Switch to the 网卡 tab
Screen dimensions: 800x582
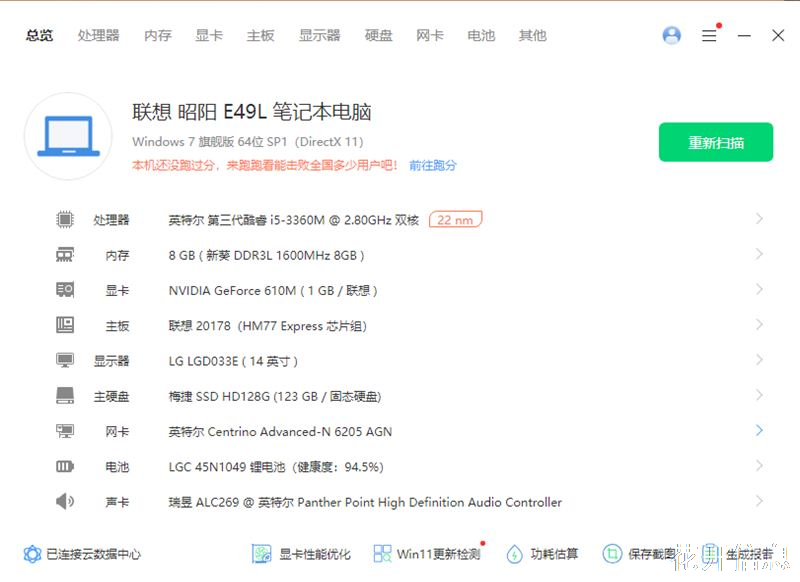click(x=430, y=35)
